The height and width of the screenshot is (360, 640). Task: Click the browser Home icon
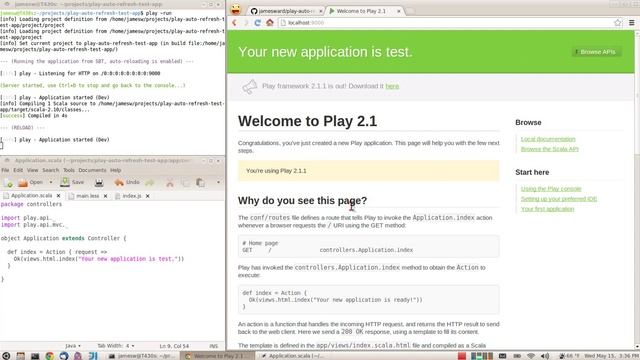tap(270, 23)
